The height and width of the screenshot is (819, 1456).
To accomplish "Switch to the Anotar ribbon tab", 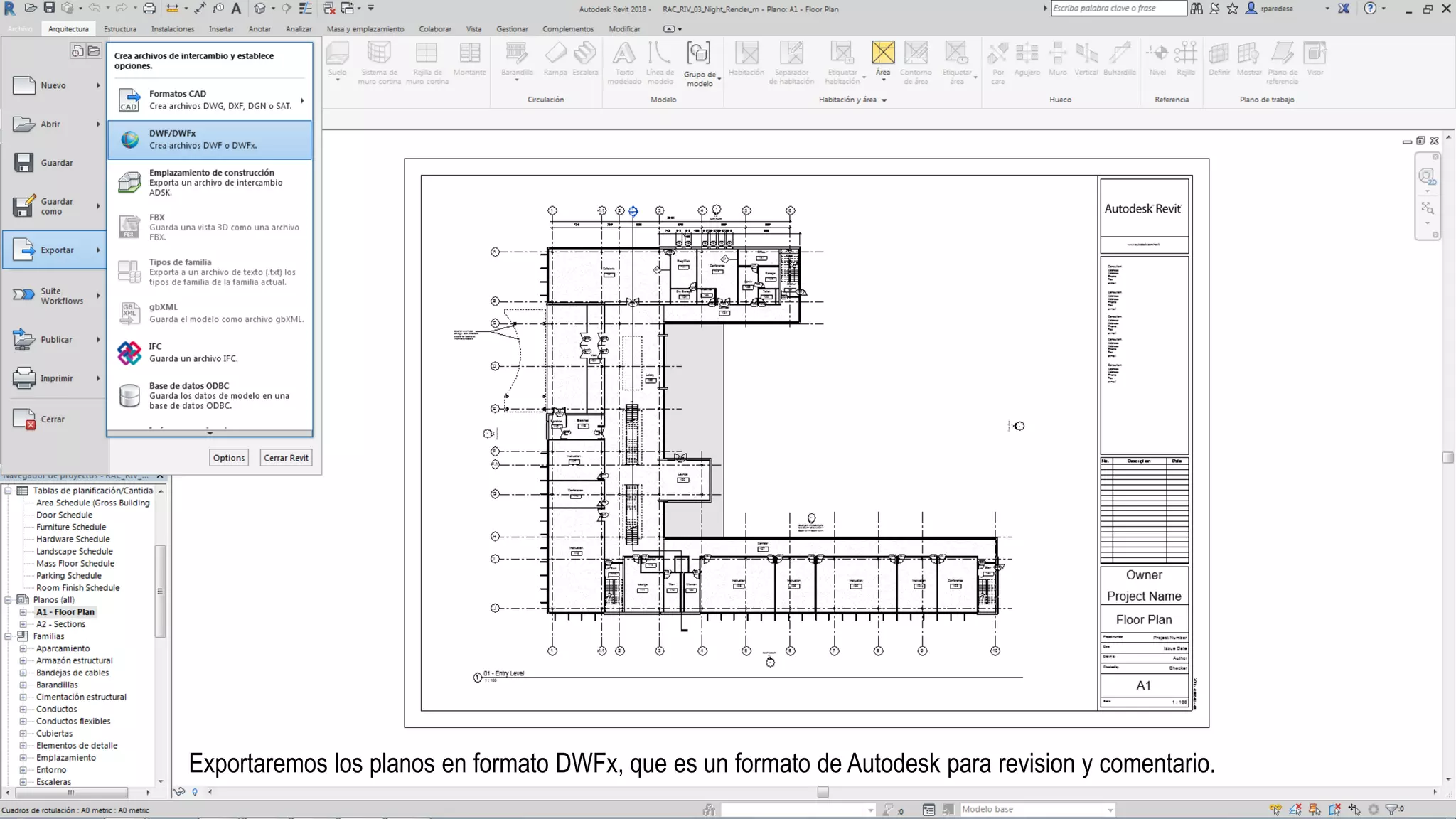I will click(259, 29).
